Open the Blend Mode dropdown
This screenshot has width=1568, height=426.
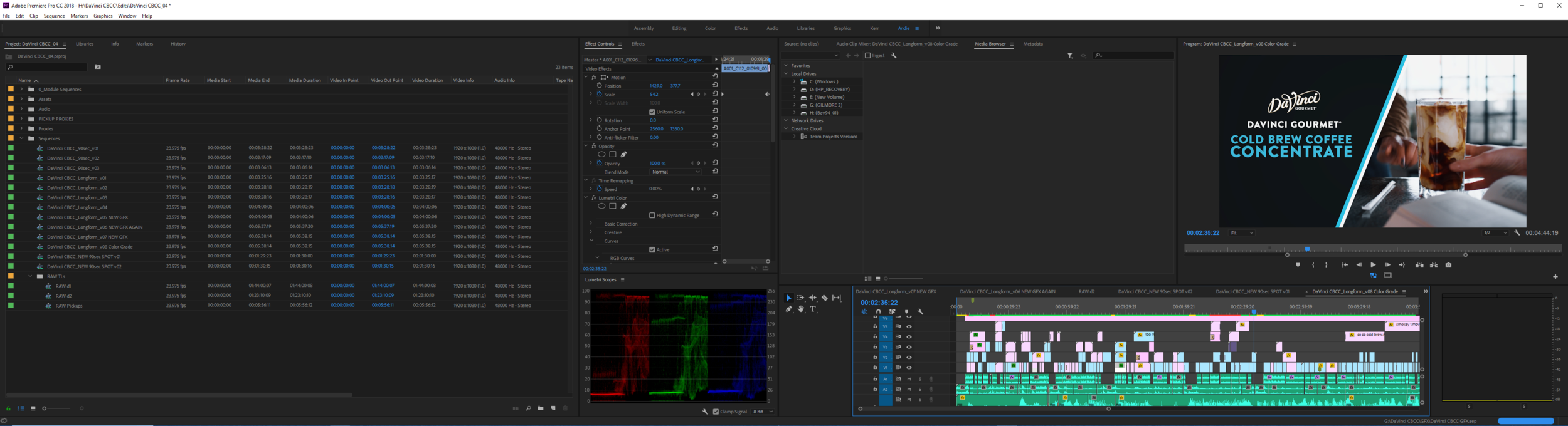[x=675, y=172]
